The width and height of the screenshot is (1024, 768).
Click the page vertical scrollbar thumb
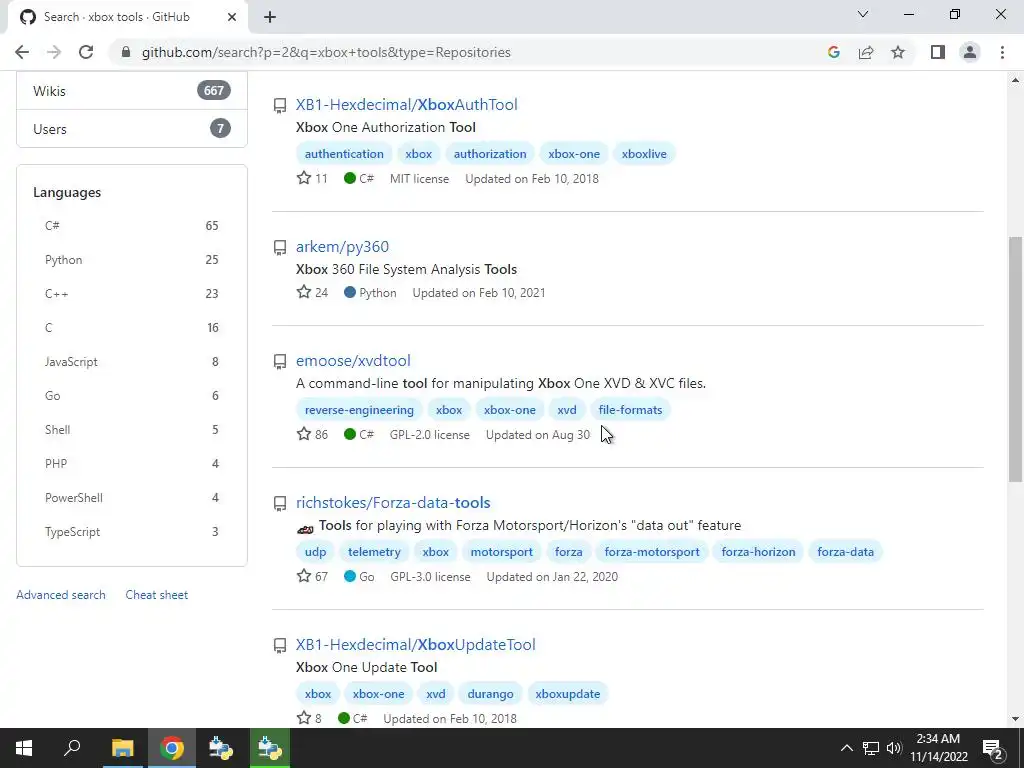pyautogui.click(x=1015, y=359)
